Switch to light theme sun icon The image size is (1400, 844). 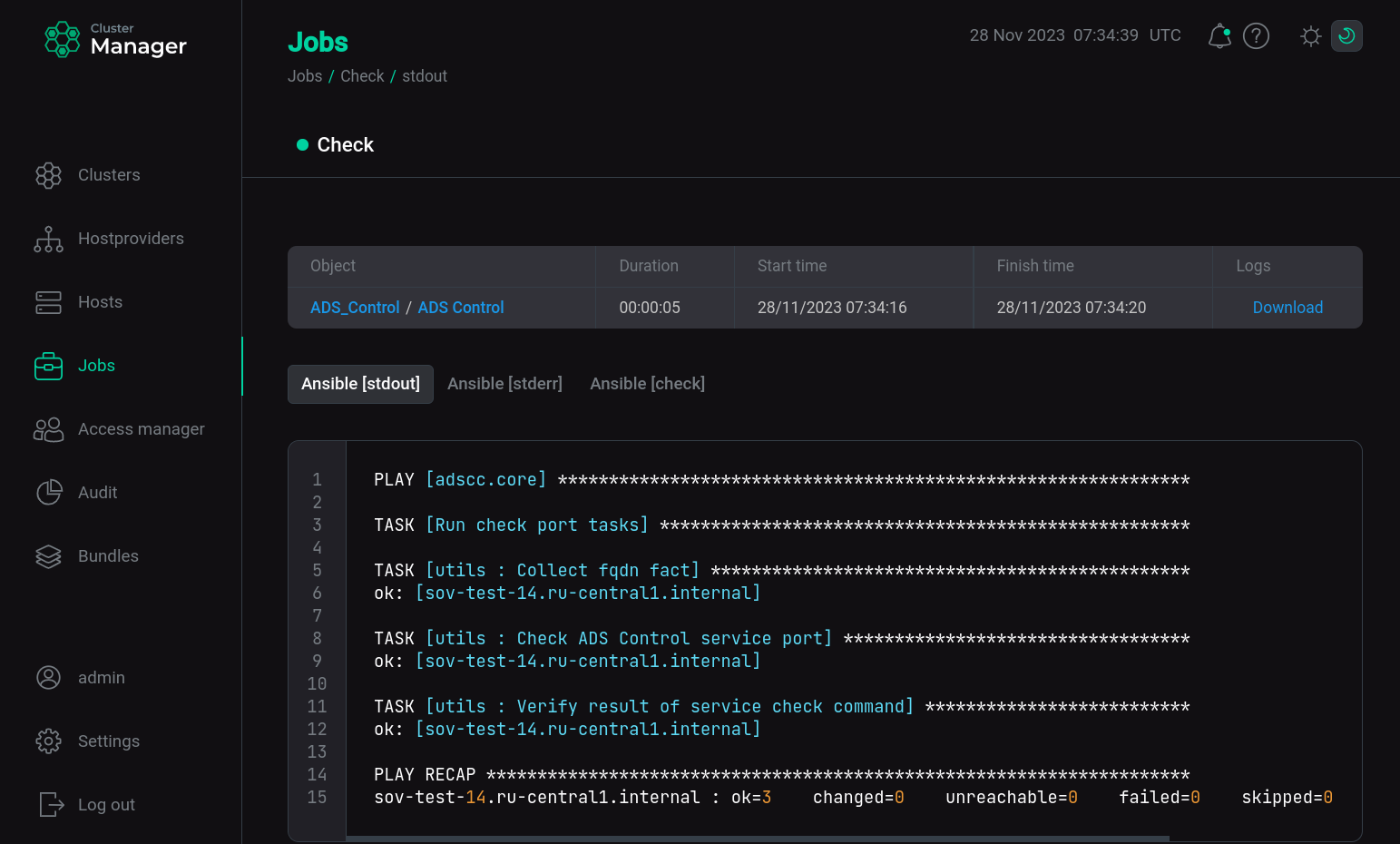[1310, 36]
